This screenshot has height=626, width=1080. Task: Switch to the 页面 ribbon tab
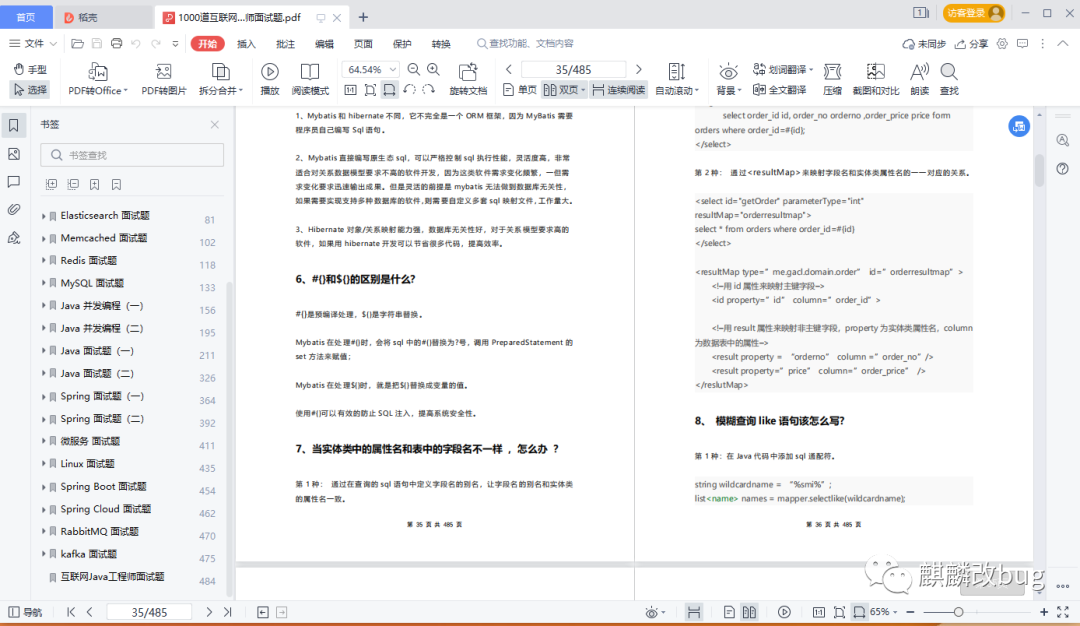point(363,43)
